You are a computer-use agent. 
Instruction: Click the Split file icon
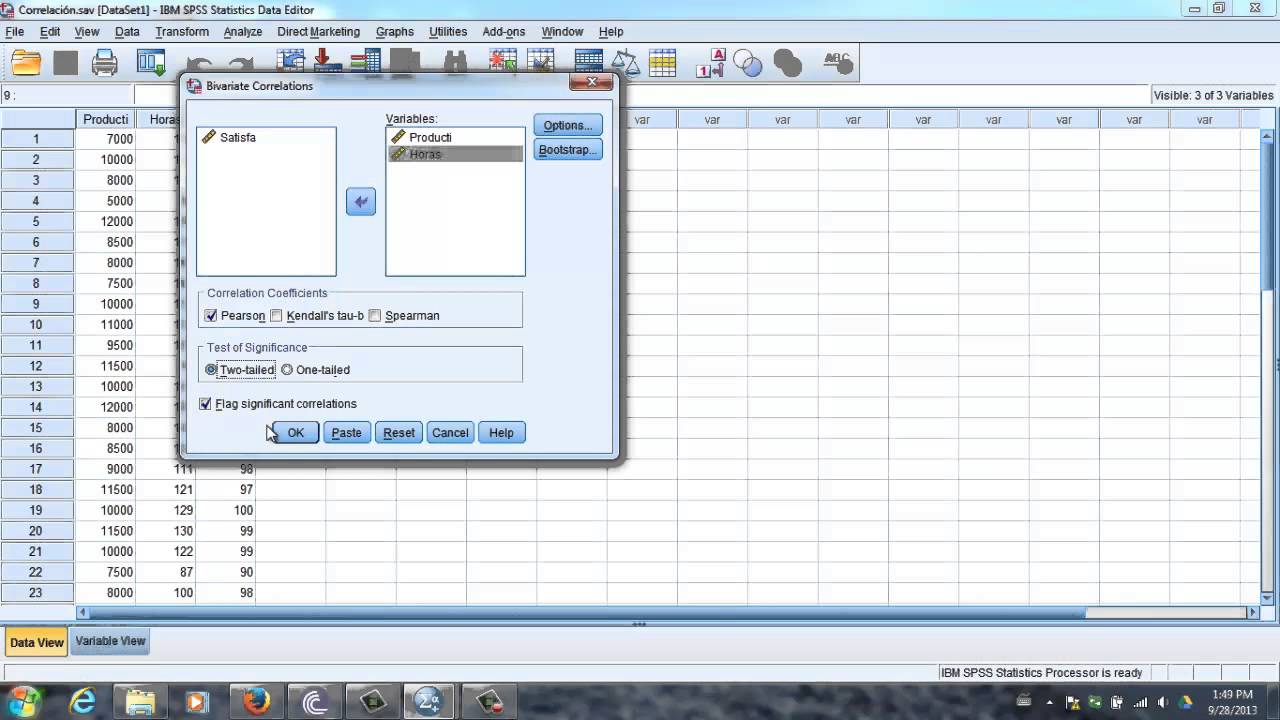click(x=588, y=61)
